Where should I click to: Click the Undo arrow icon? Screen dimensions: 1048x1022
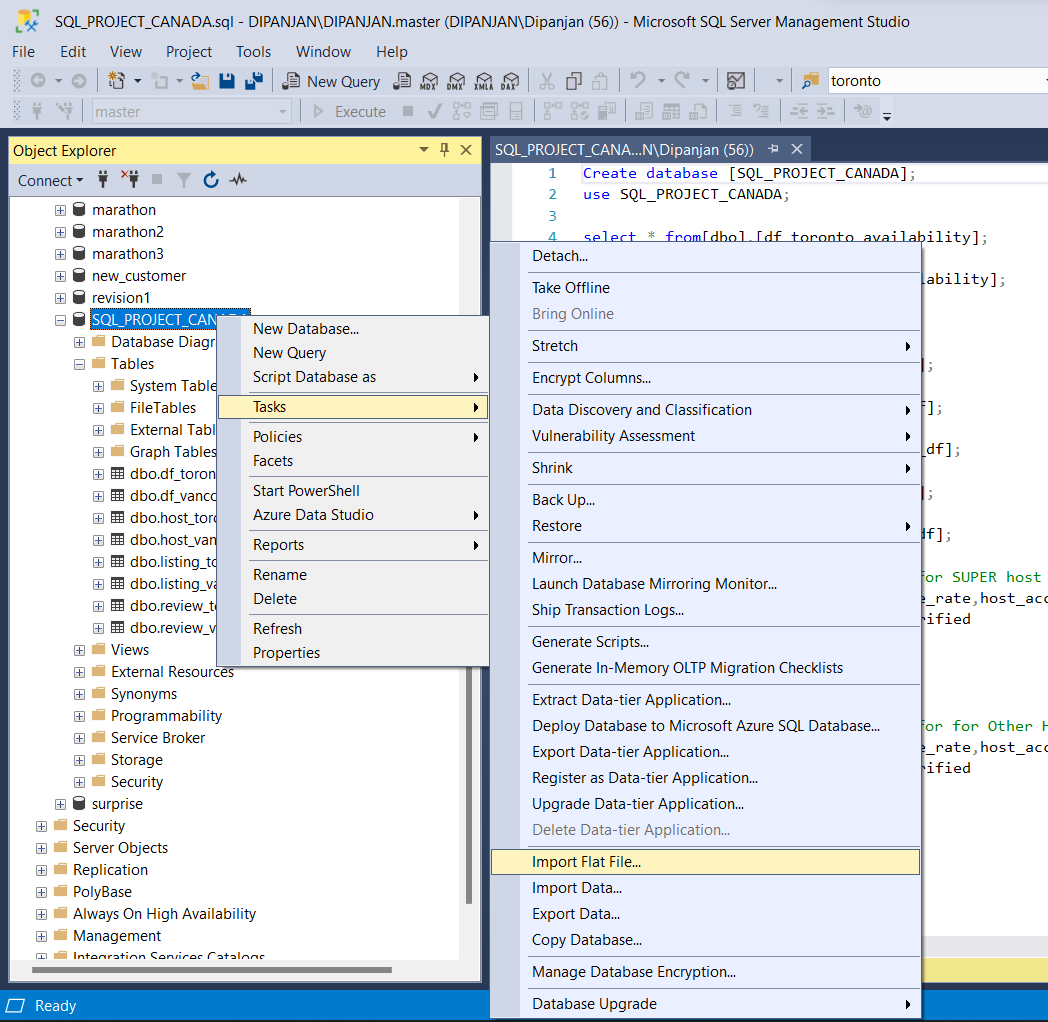tap(638, 81)
